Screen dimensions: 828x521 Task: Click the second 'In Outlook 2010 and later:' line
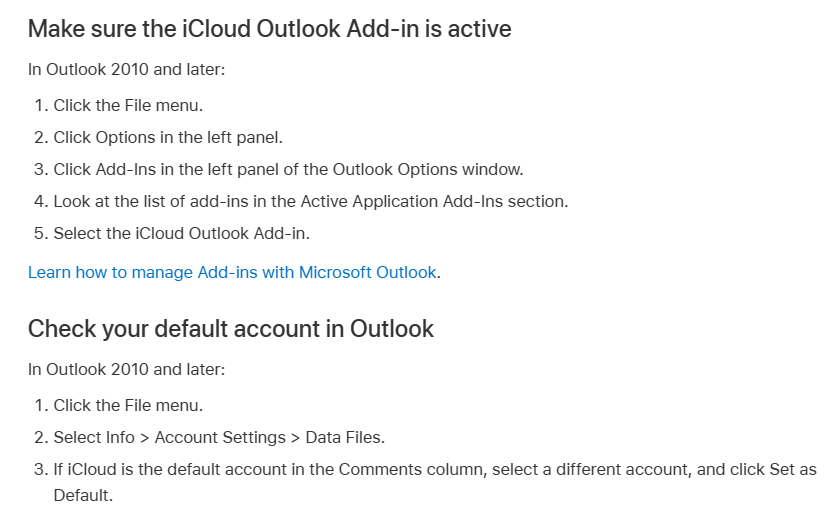(127, 370)
